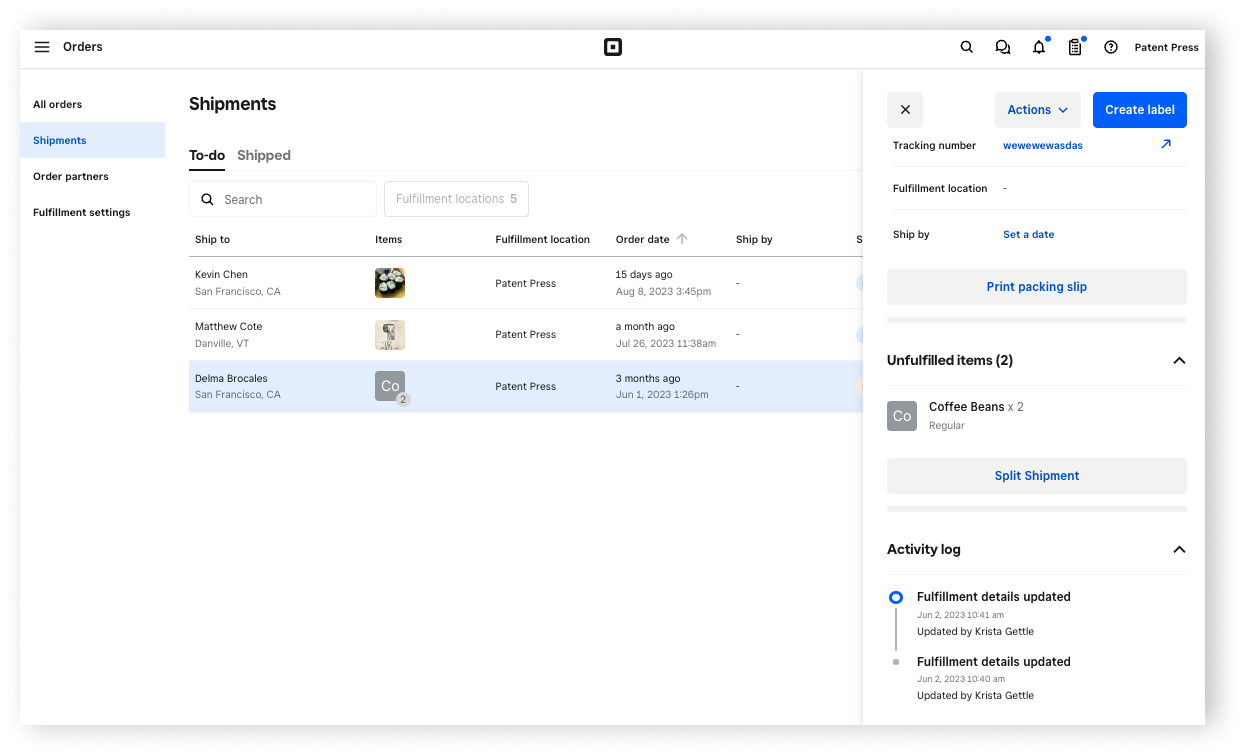Select Delma Brocales shipment row
Viewport: 1245px width, 755px height.
[526, 387]
